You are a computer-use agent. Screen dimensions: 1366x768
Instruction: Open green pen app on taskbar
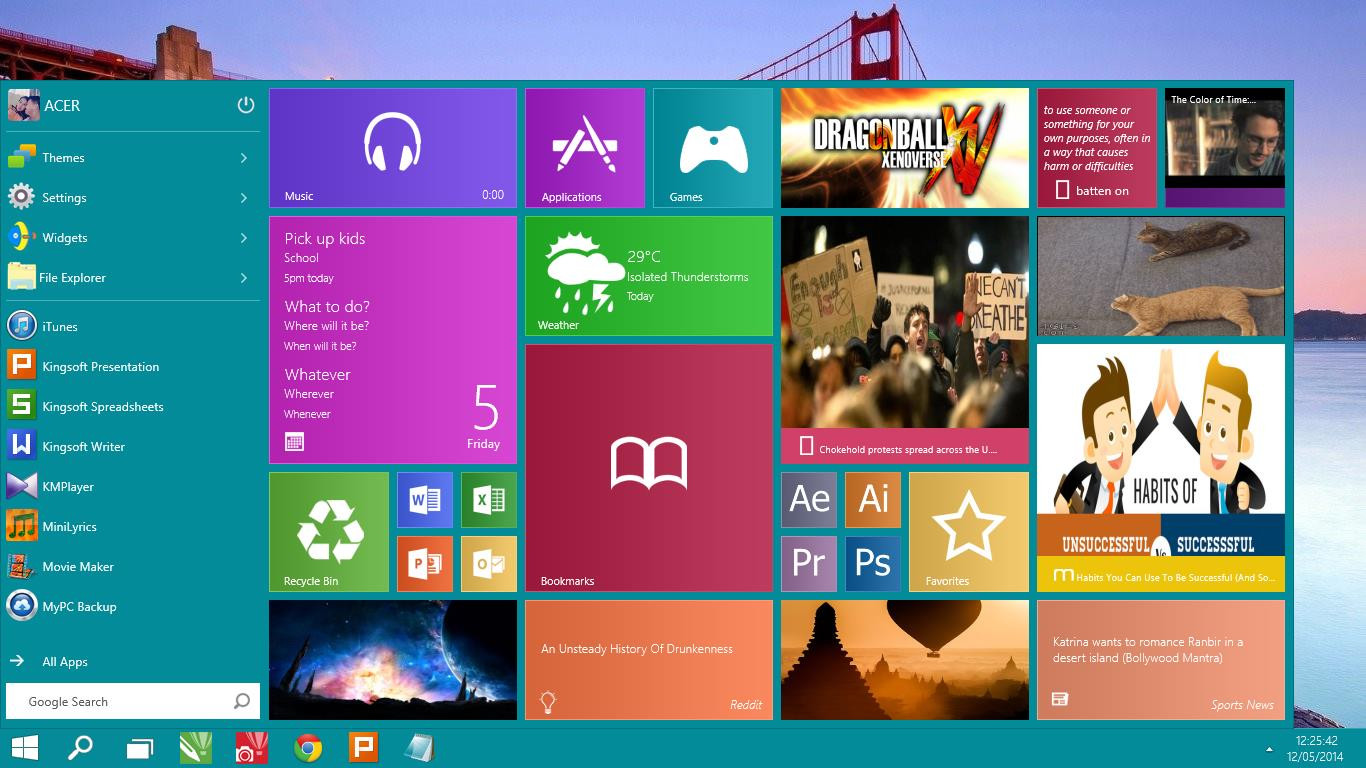tap(196, 748)
